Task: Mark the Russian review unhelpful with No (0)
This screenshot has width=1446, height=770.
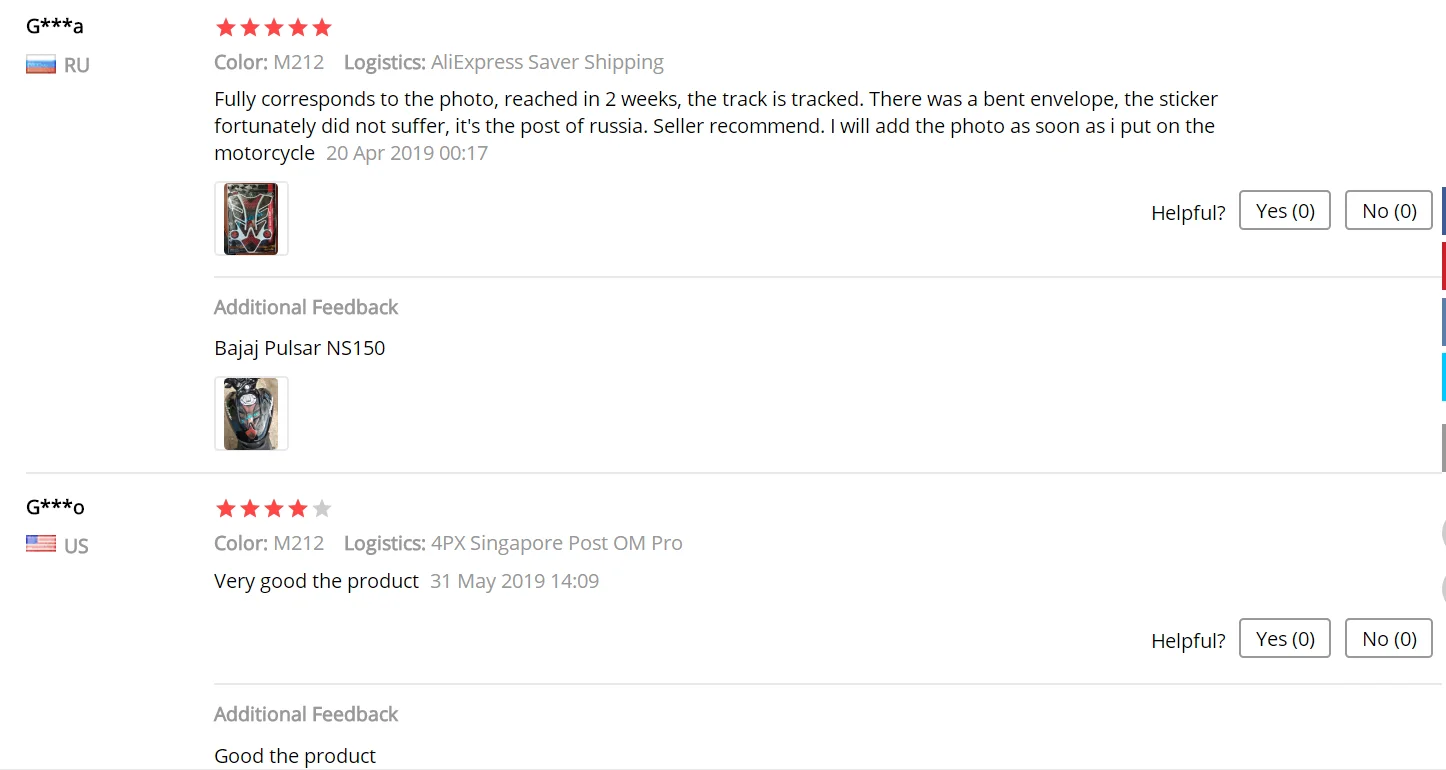Action: click(1389, 211)
